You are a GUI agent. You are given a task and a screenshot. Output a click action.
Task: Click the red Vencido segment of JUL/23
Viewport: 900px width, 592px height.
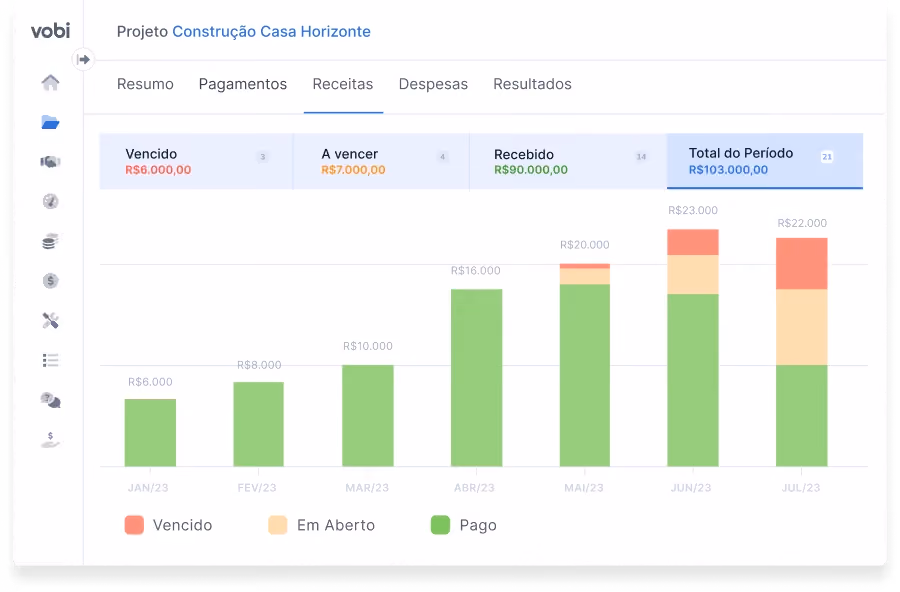coord(802,264)
